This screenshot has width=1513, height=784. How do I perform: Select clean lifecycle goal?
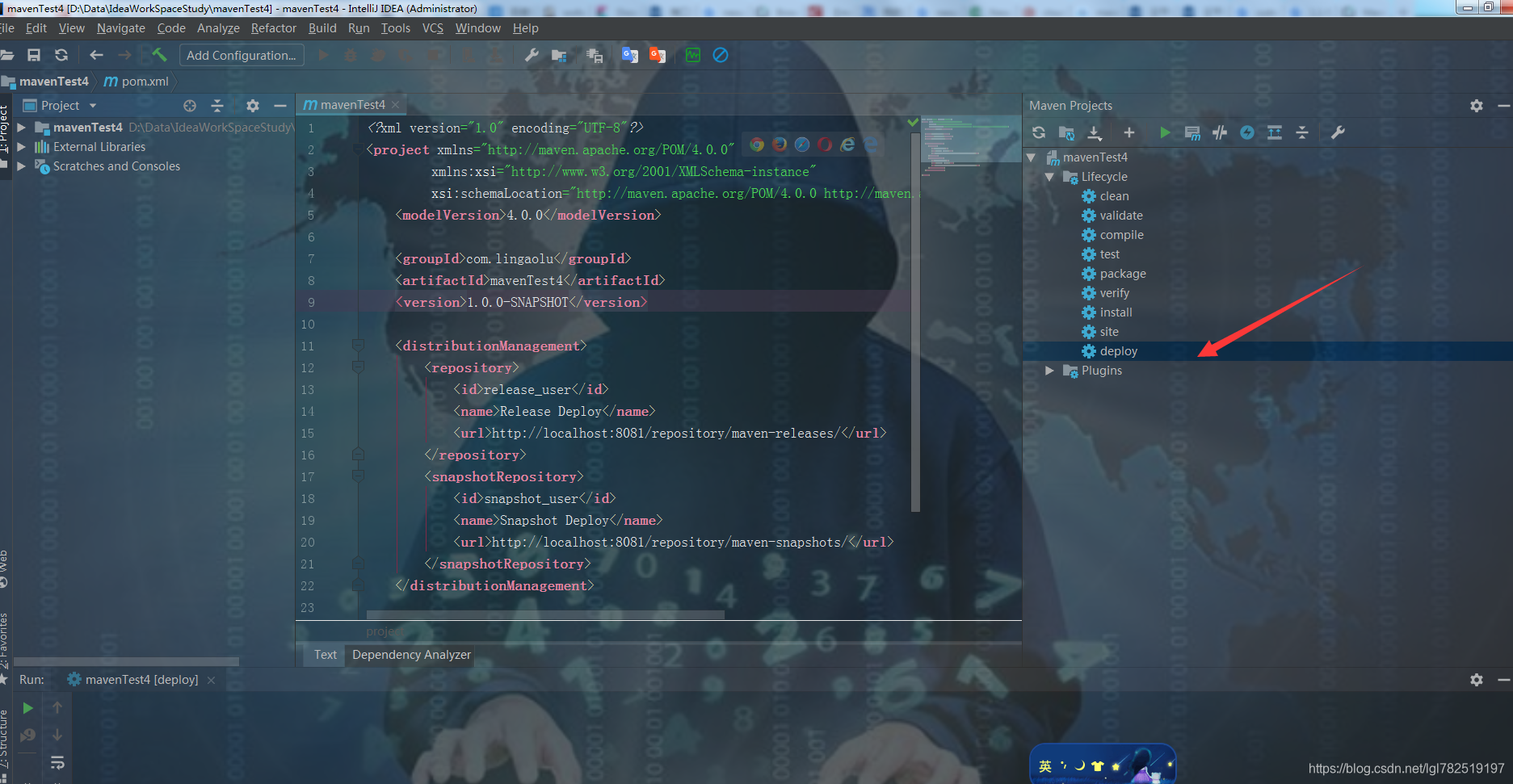[1114, 196]
